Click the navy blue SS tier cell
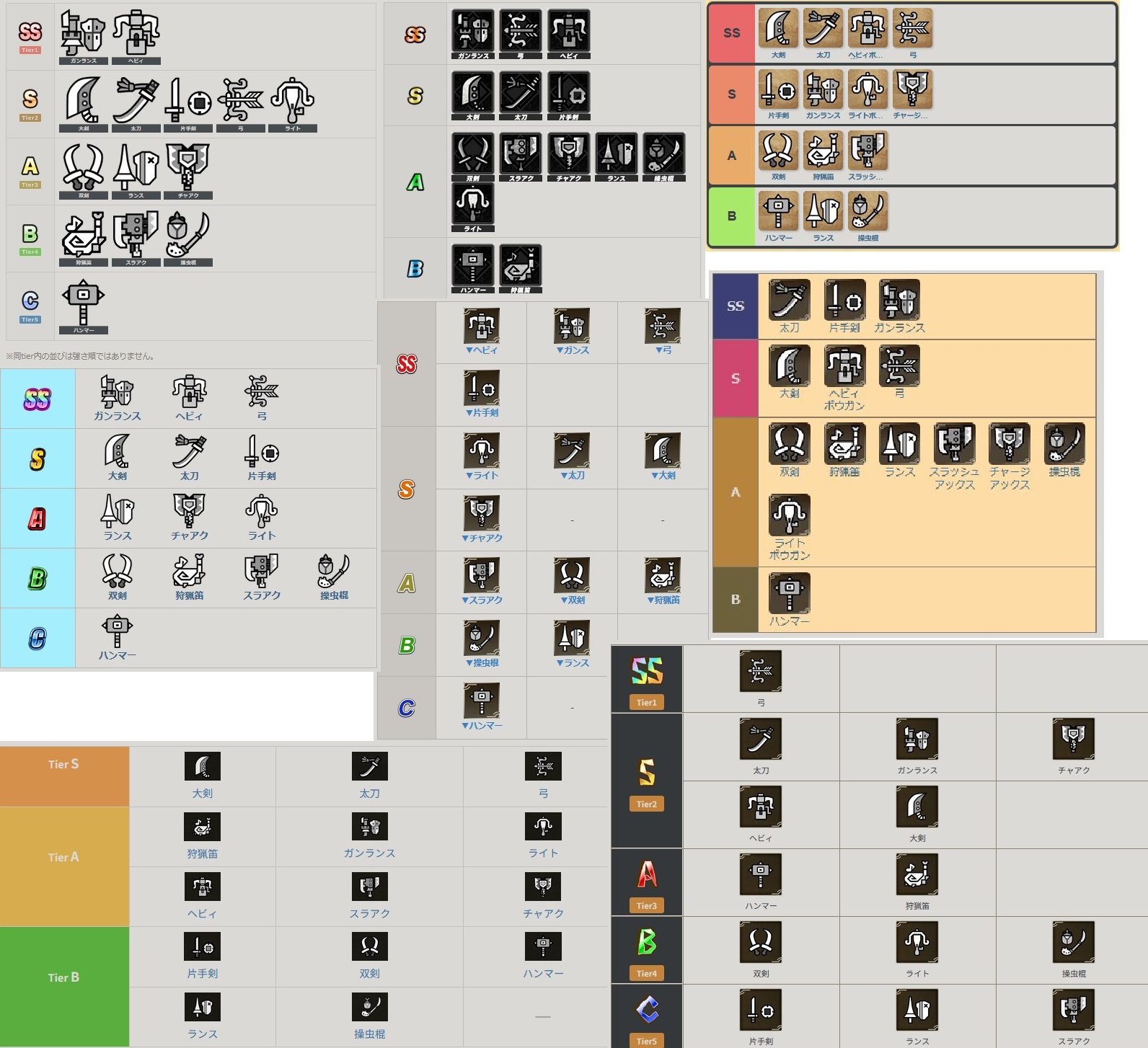 point(735,306)
